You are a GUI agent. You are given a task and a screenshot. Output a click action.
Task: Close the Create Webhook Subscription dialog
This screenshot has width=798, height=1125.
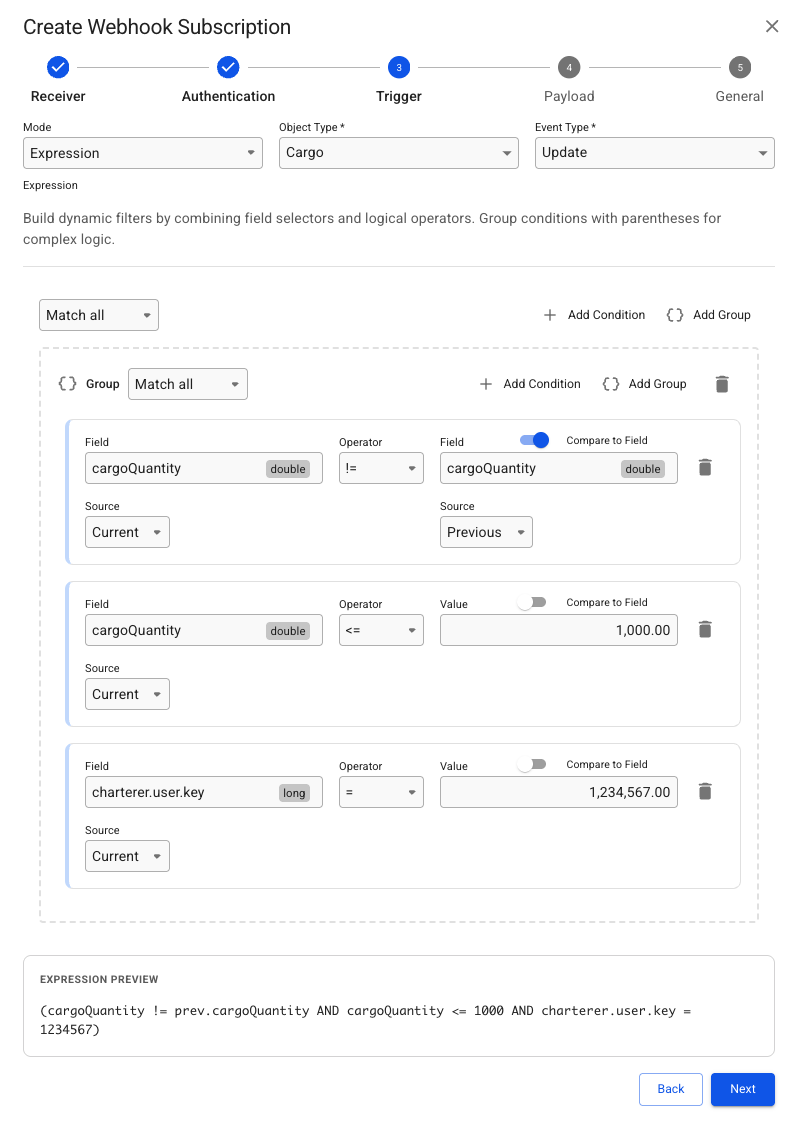[772, 27]
